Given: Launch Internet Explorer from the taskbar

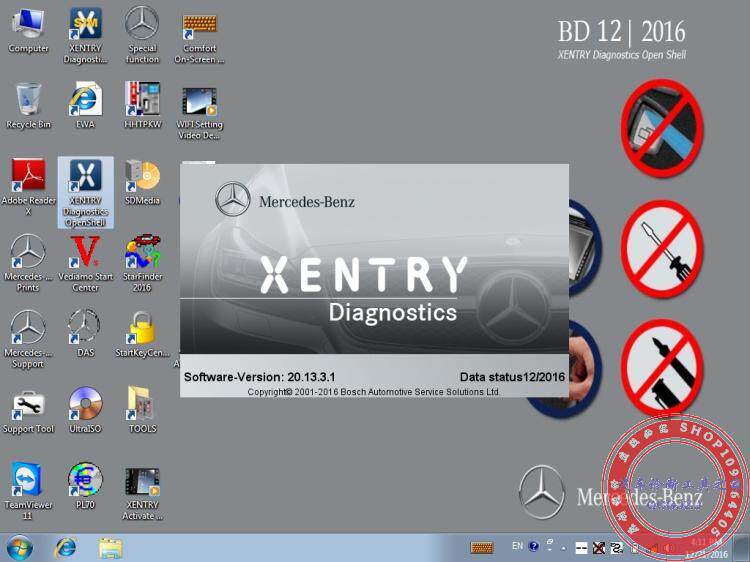Looking at the screenshot, I should 66,548.
